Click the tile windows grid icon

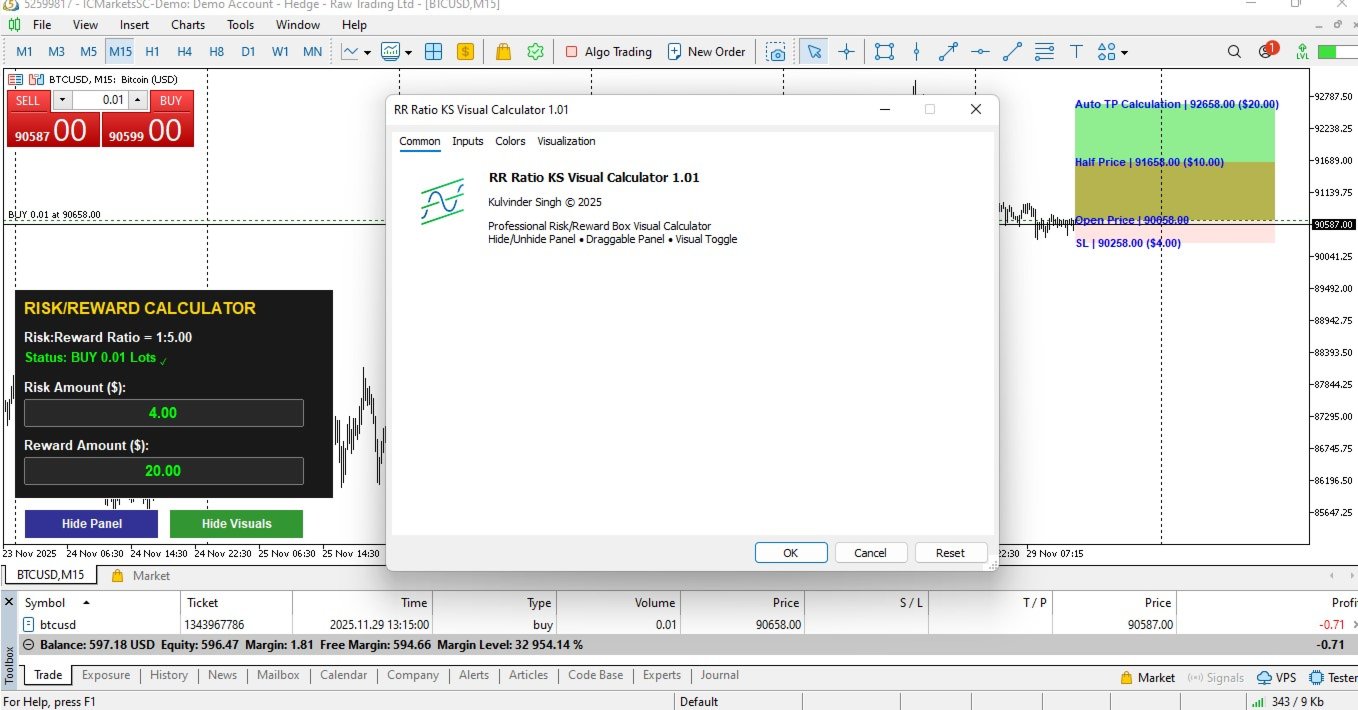(x=433, y=52)
